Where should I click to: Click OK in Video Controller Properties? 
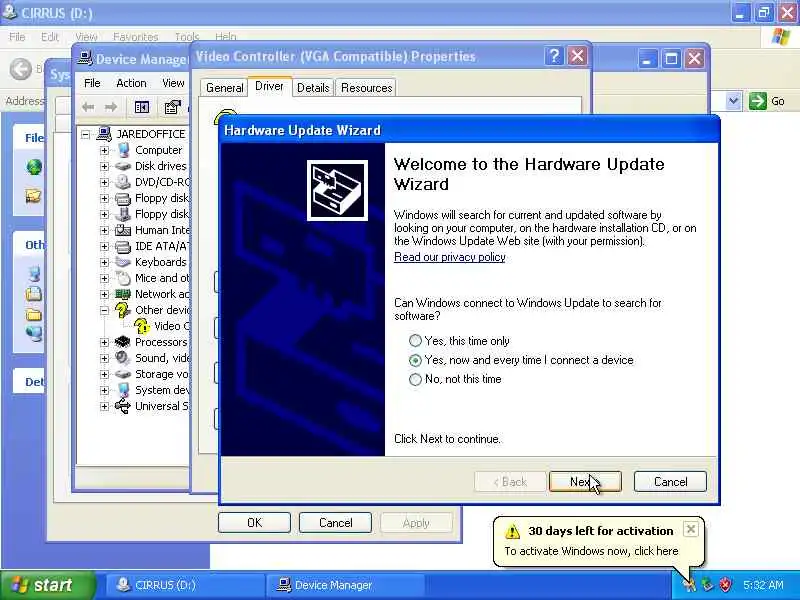pyautogui.click(x=254, y=522)
